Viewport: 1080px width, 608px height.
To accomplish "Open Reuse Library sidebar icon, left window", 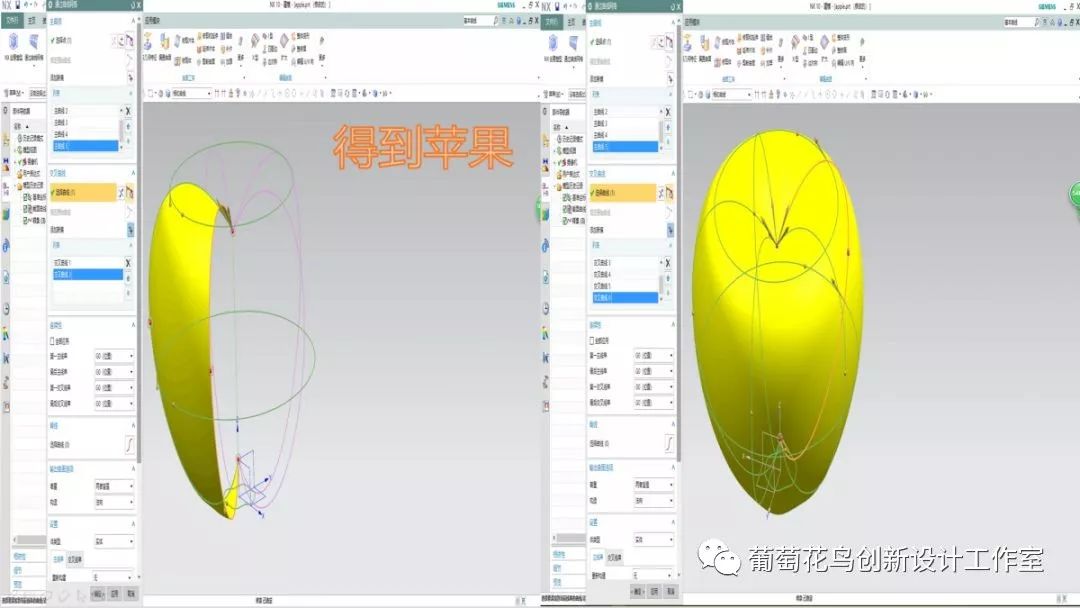I will (x=6, y=213).
